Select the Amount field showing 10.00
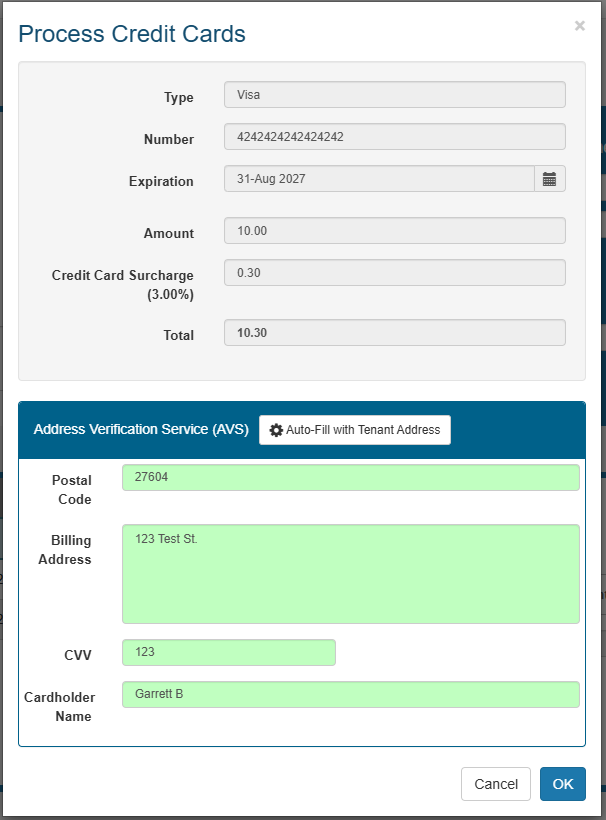Image resolution: width=606 pixels, height=820 pixels. point(395,231)
